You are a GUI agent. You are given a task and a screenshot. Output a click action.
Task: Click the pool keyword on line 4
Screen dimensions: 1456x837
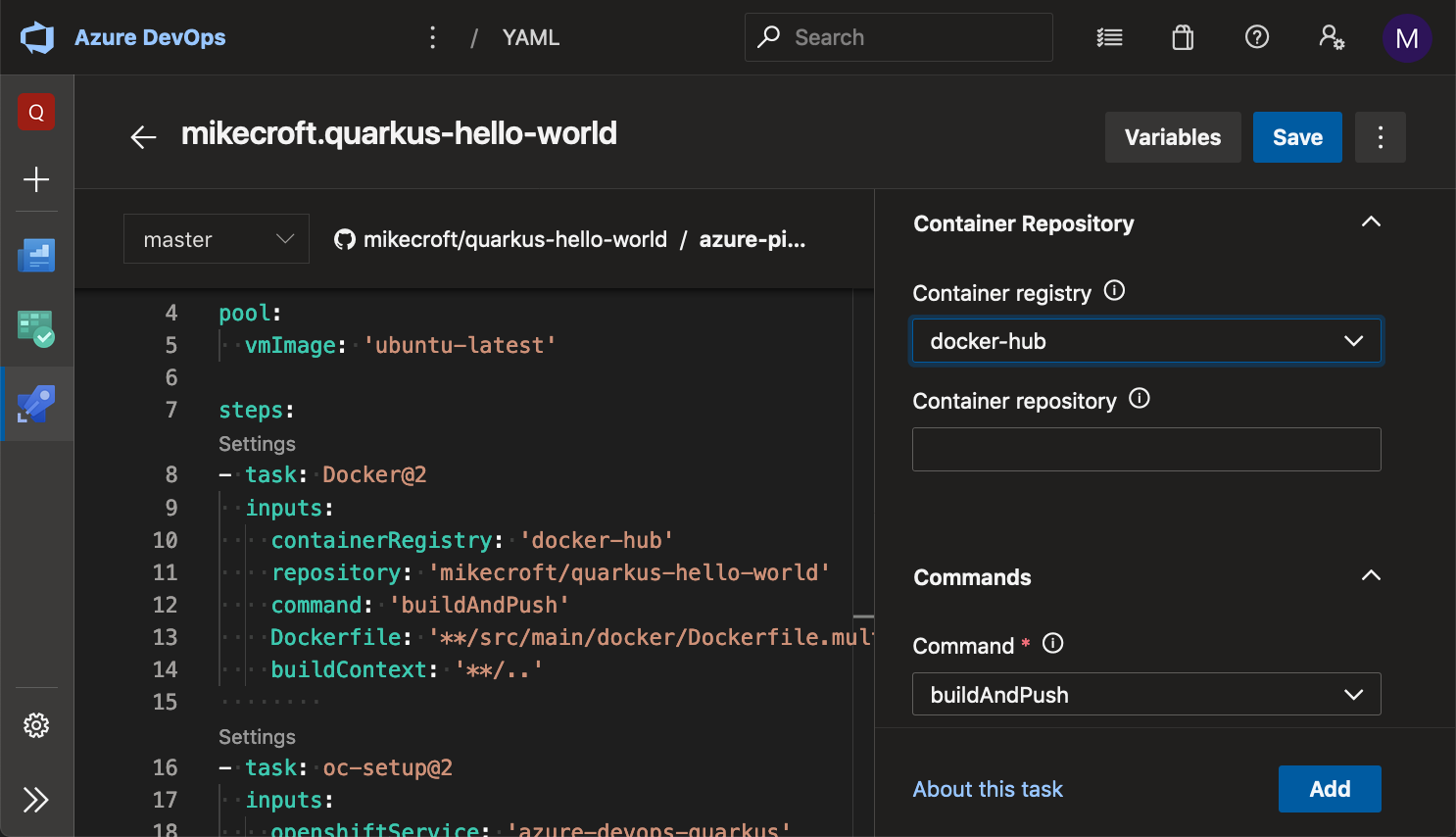coord(245,313)
